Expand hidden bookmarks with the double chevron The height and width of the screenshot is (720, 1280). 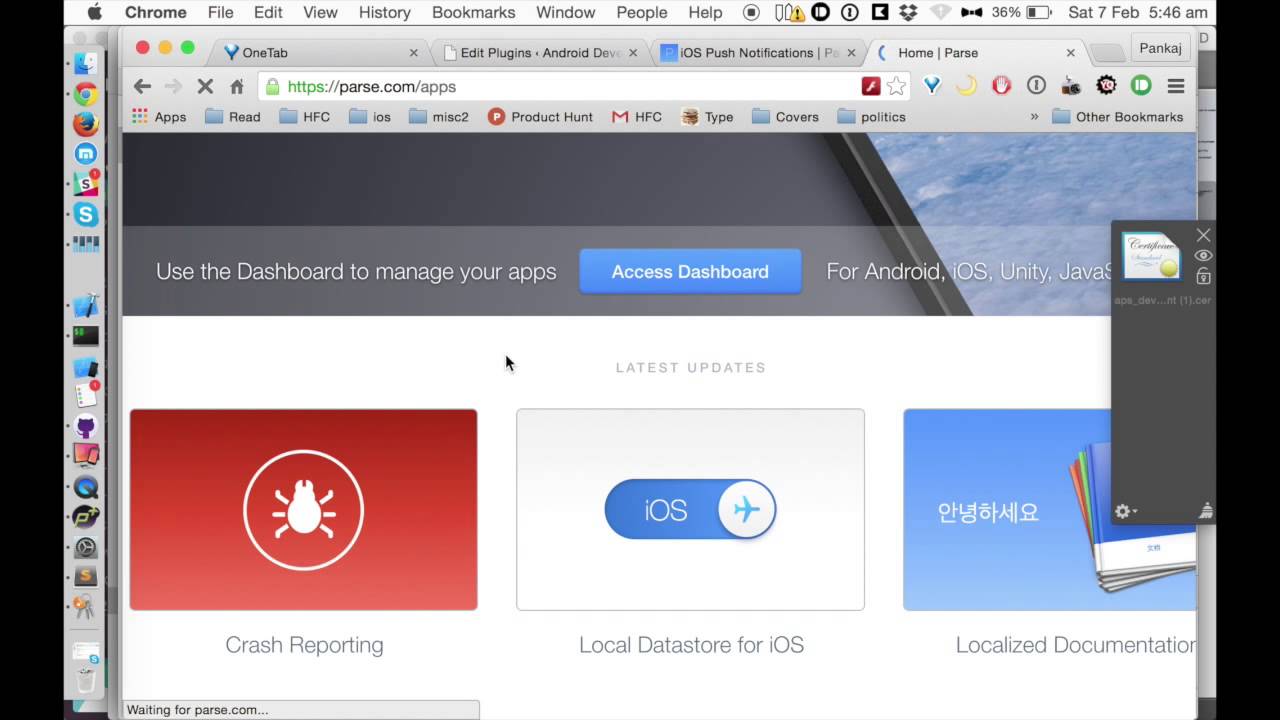tap(1034, 117)
